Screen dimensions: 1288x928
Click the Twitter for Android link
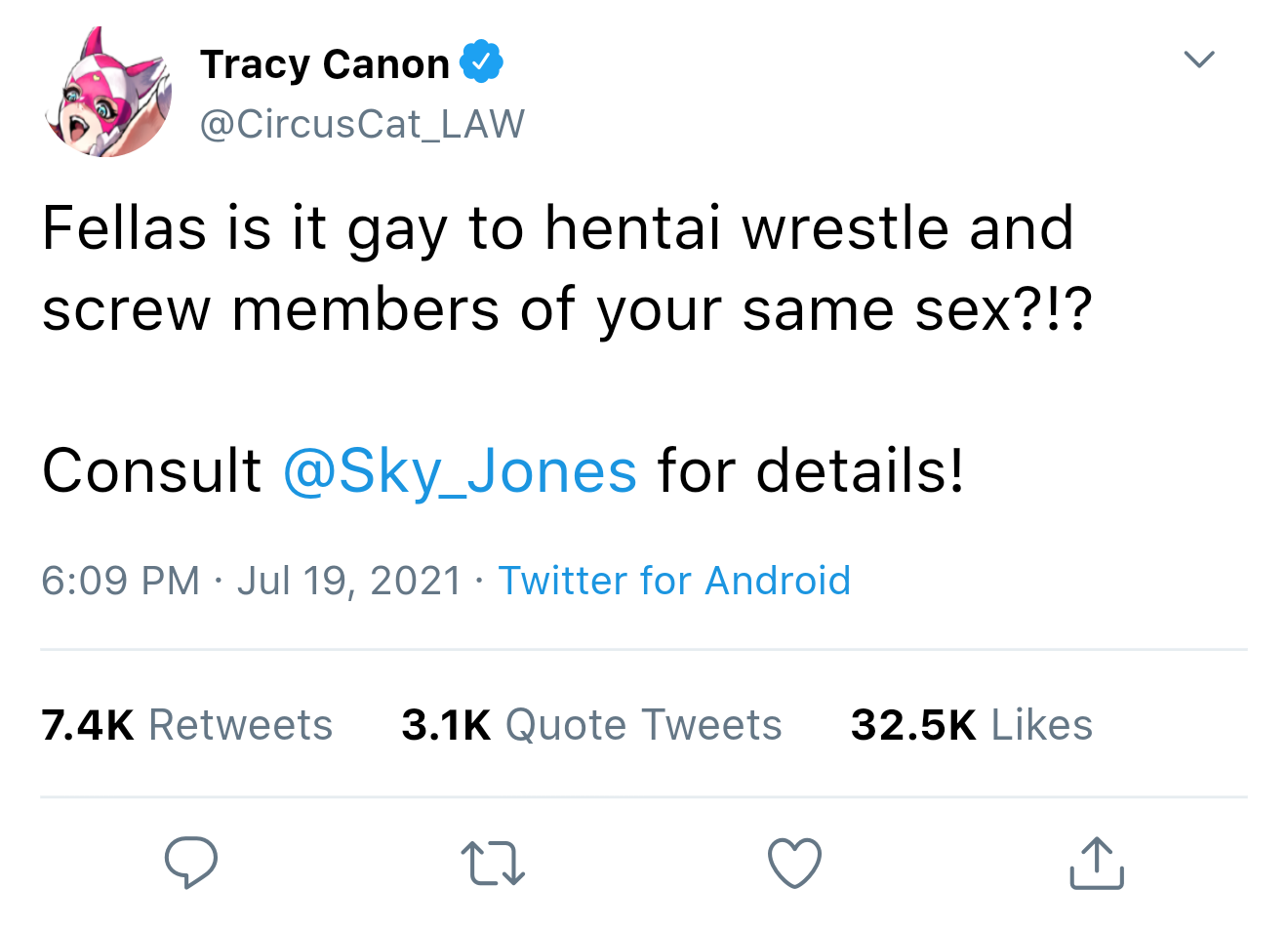(674, 581)
